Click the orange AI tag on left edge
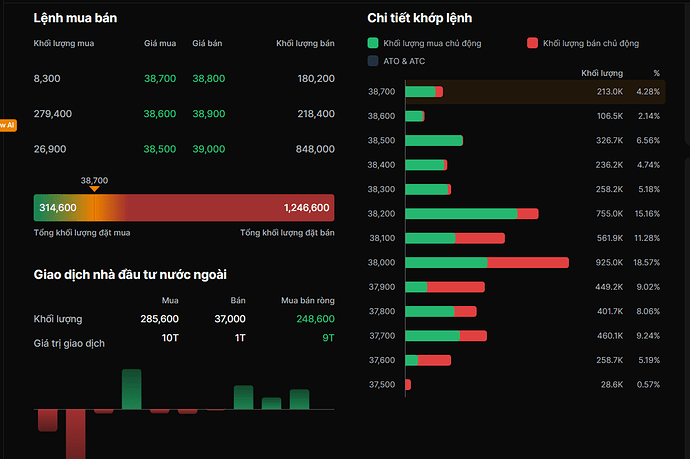The image size is (690, 459). click(x=6, y=125)
